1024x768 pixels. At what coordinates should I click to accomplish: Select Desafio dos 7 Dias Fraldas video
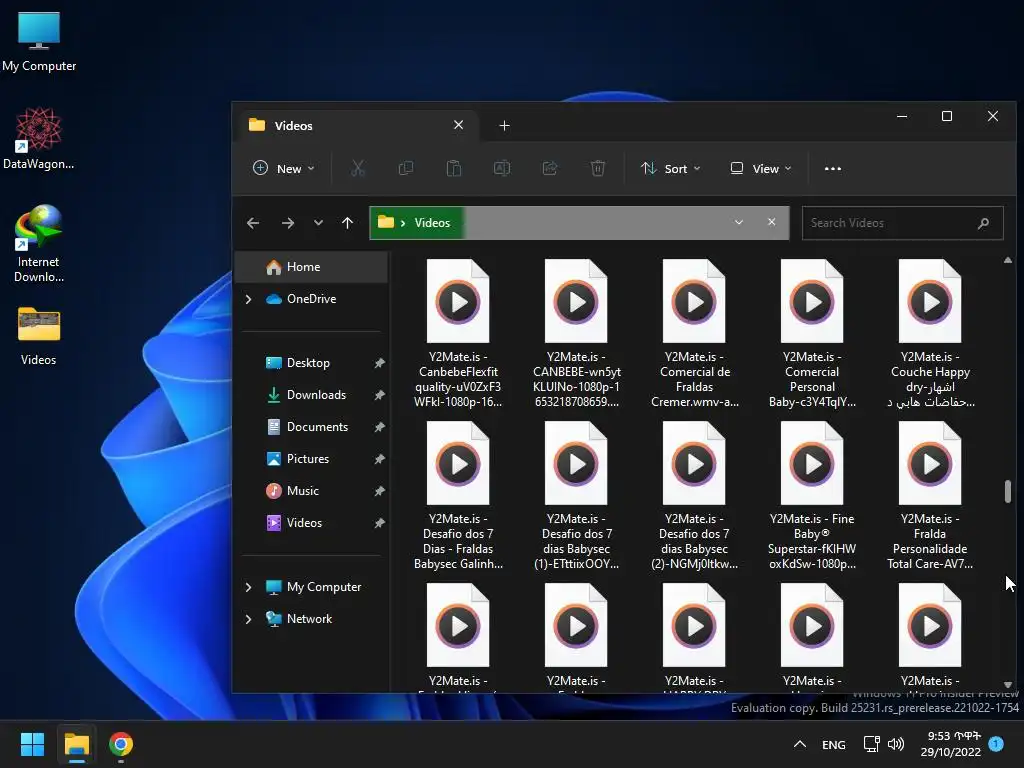tap(458, 495)
